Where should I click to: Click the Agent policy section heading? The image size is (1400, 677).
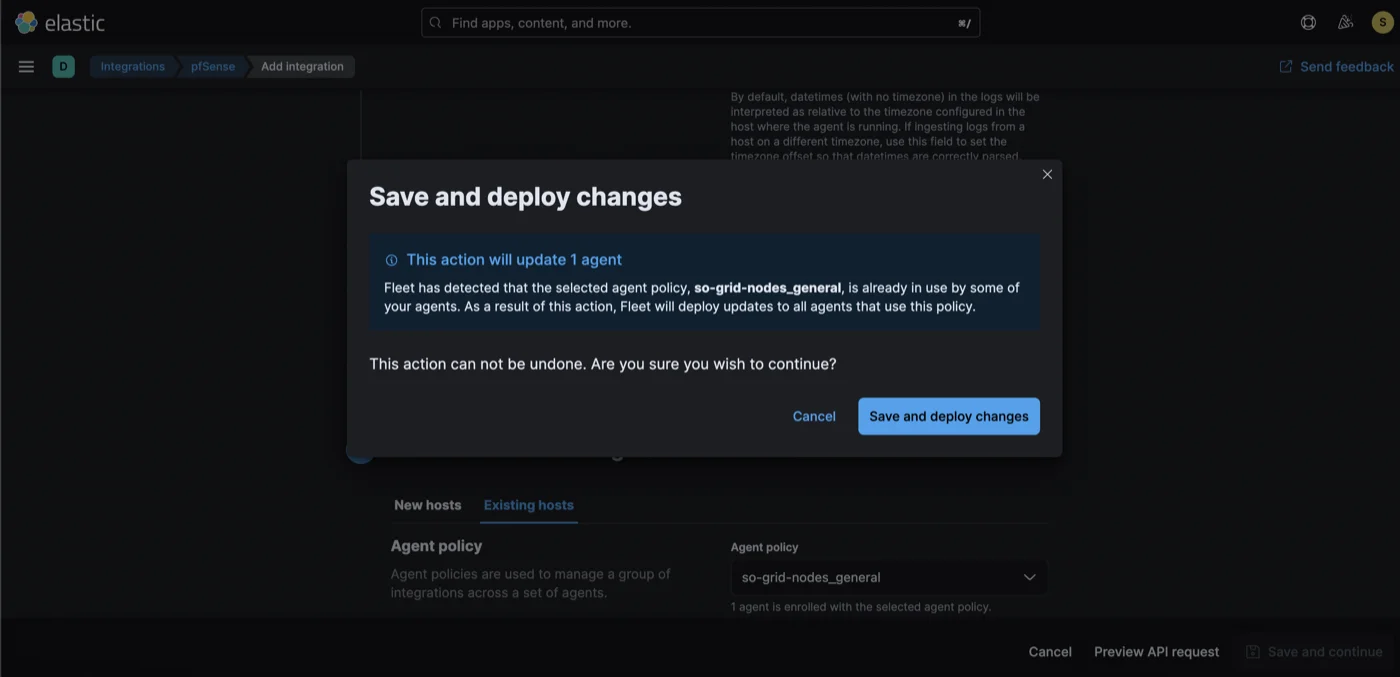point(436,546)
